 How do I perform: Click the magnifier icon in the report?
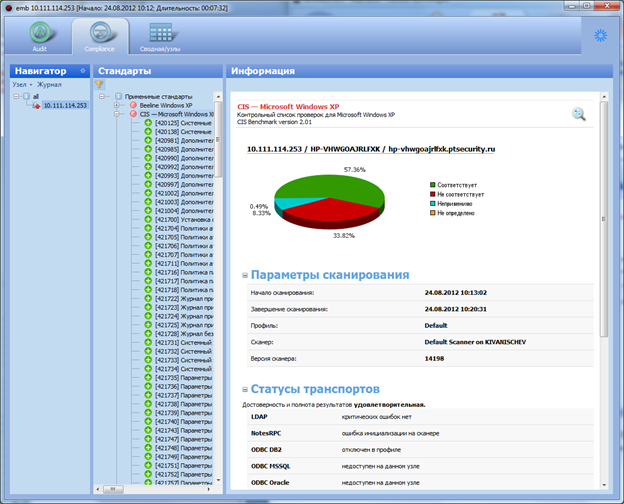(579, 114)
